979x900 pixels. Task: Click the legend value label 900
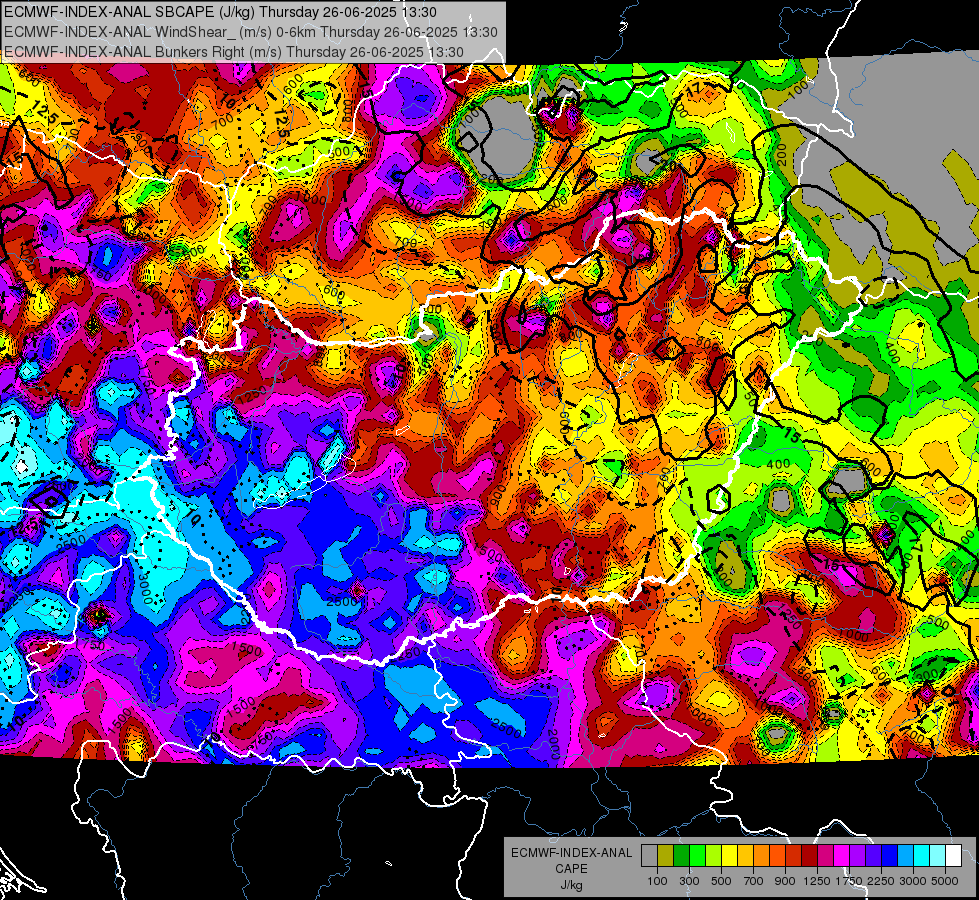point(785,881)
